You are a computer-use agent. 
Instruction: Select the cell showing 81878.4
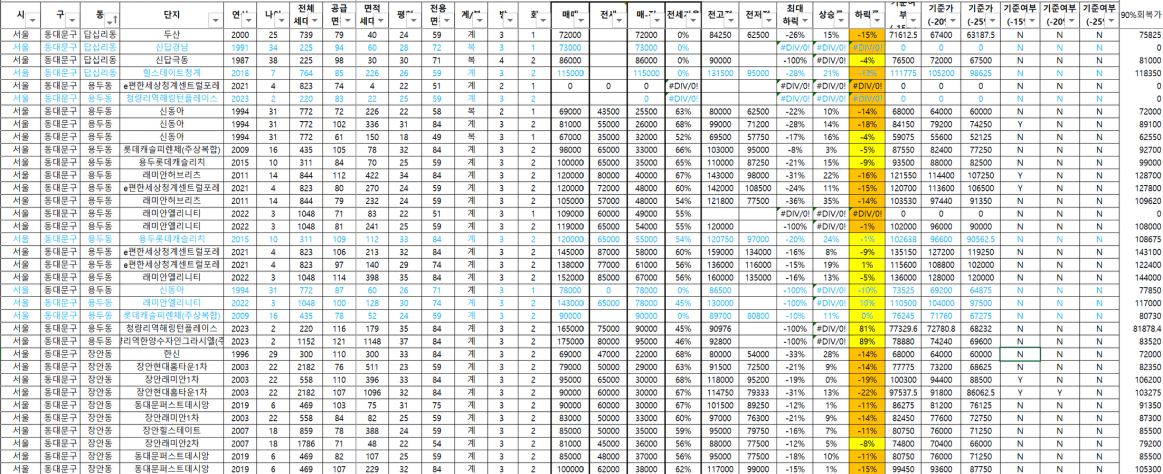click(x=1143, y=329)
